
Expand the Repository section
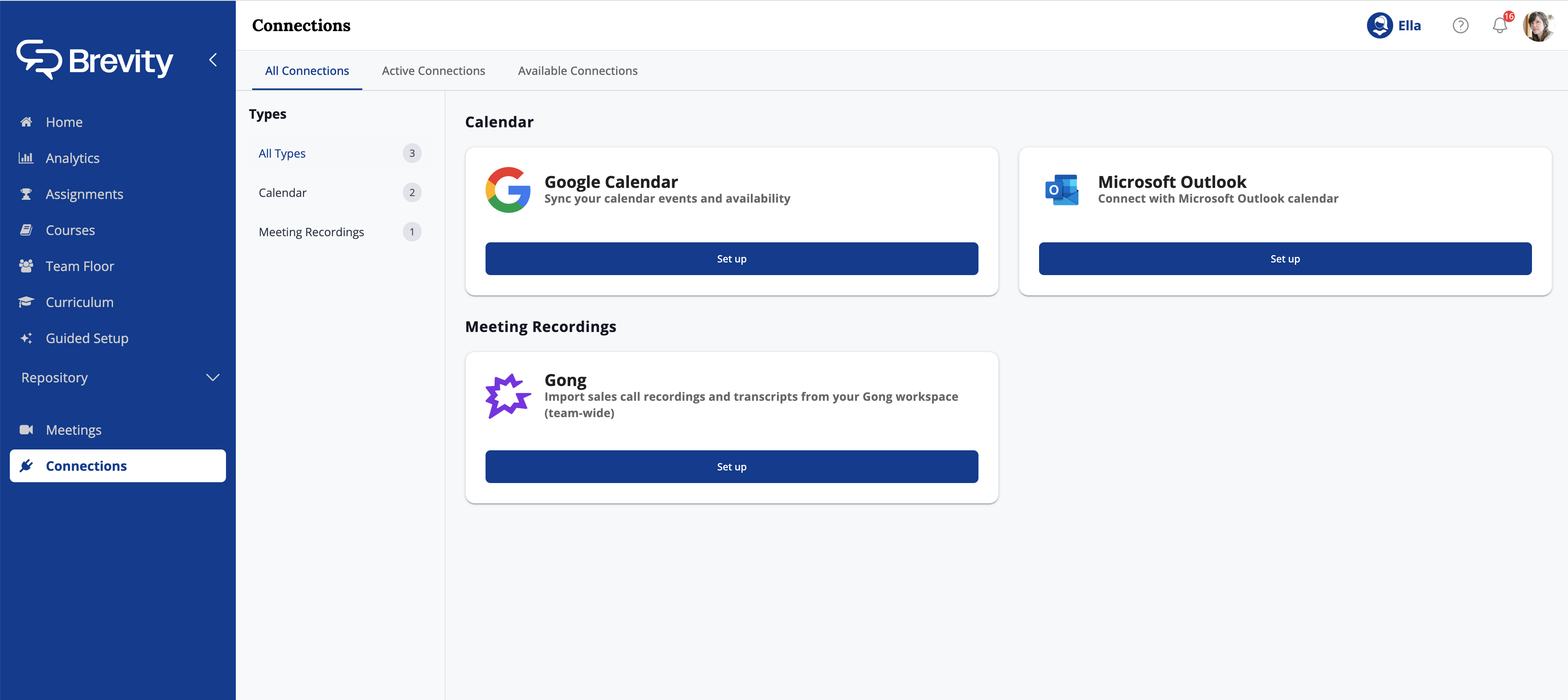pos(212,377)
